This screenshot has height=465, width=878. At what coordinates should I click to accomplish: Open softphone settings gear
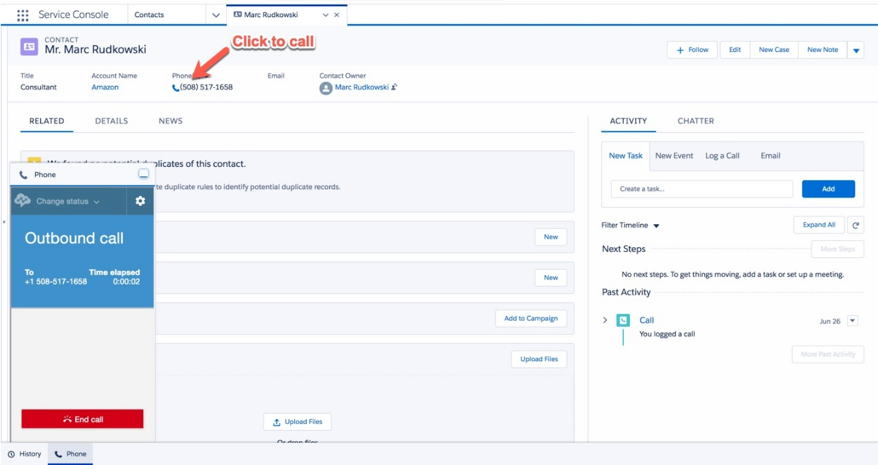(x=140, y=201)
